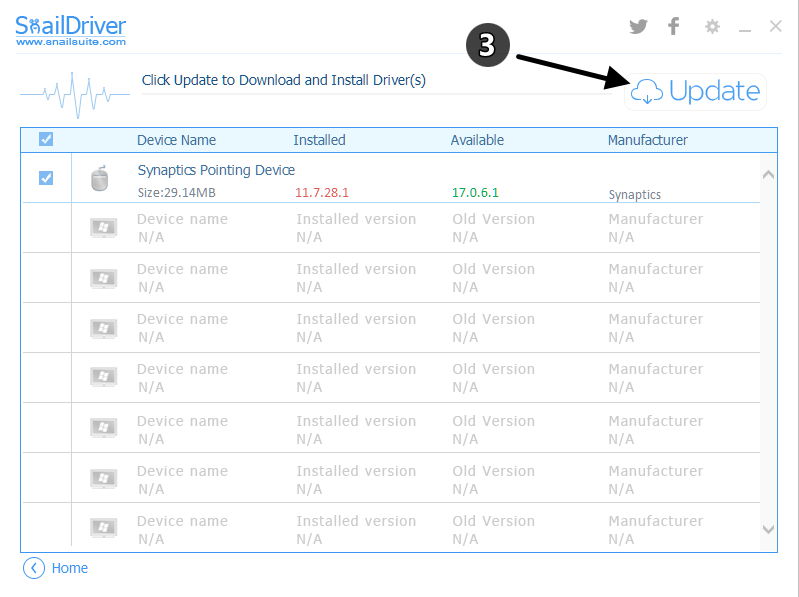Click the Manufacturer column header
The image size is (799, 597).
click(647, 140)
